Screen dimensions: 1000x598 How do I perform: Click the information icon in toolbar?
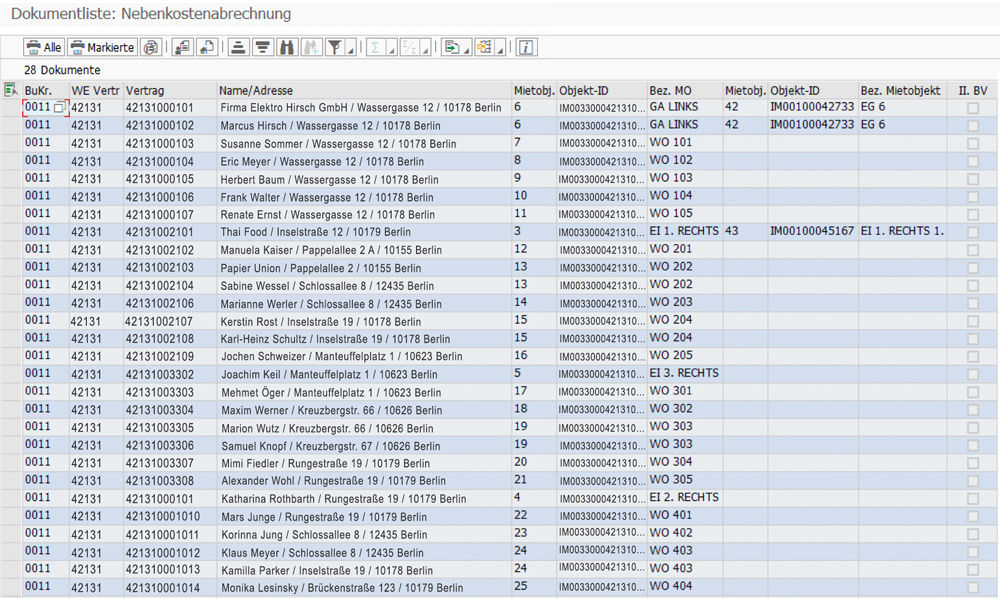526,47
